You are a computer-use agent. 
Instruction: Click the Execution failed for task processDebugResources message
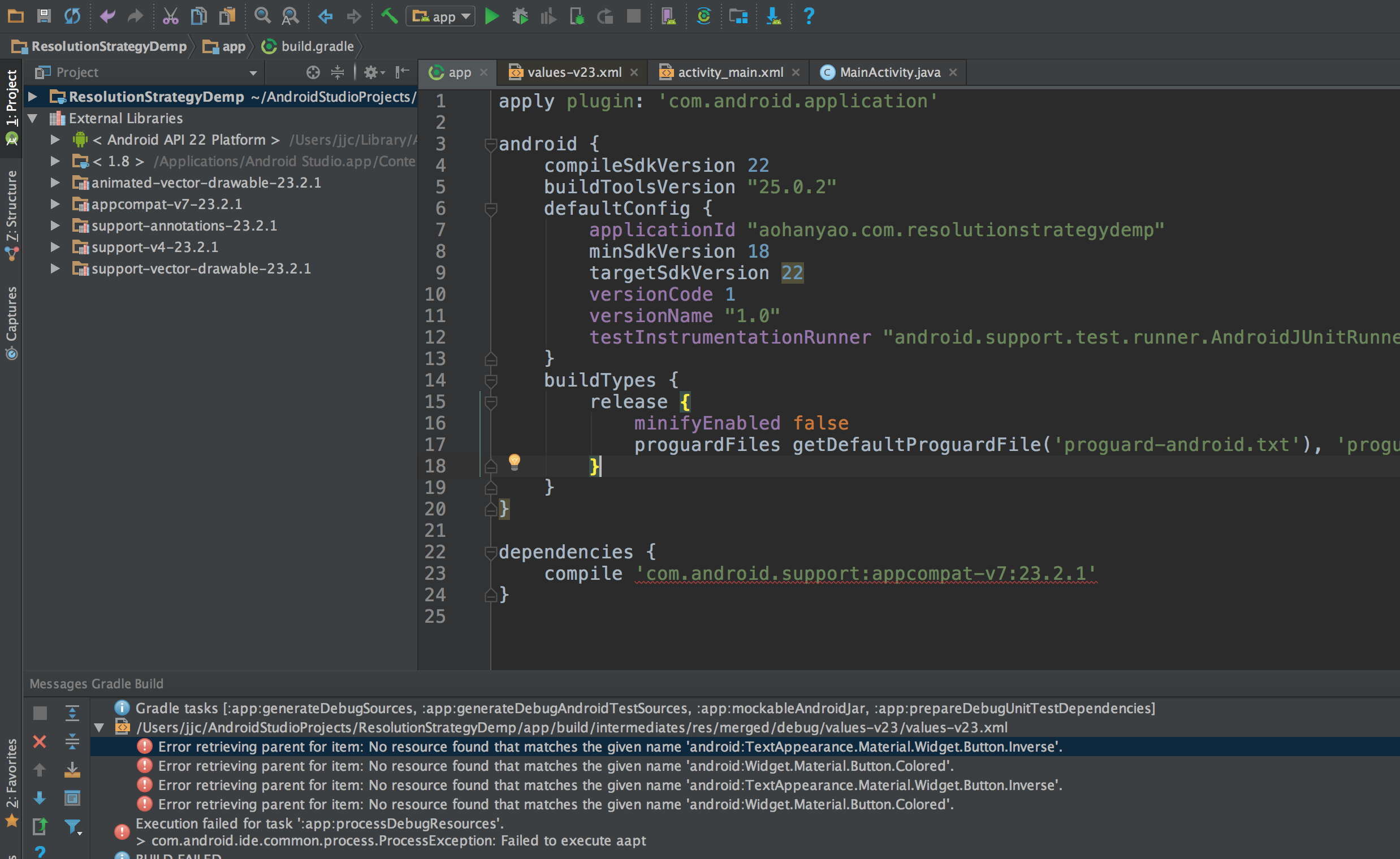[x=319, y=824]
